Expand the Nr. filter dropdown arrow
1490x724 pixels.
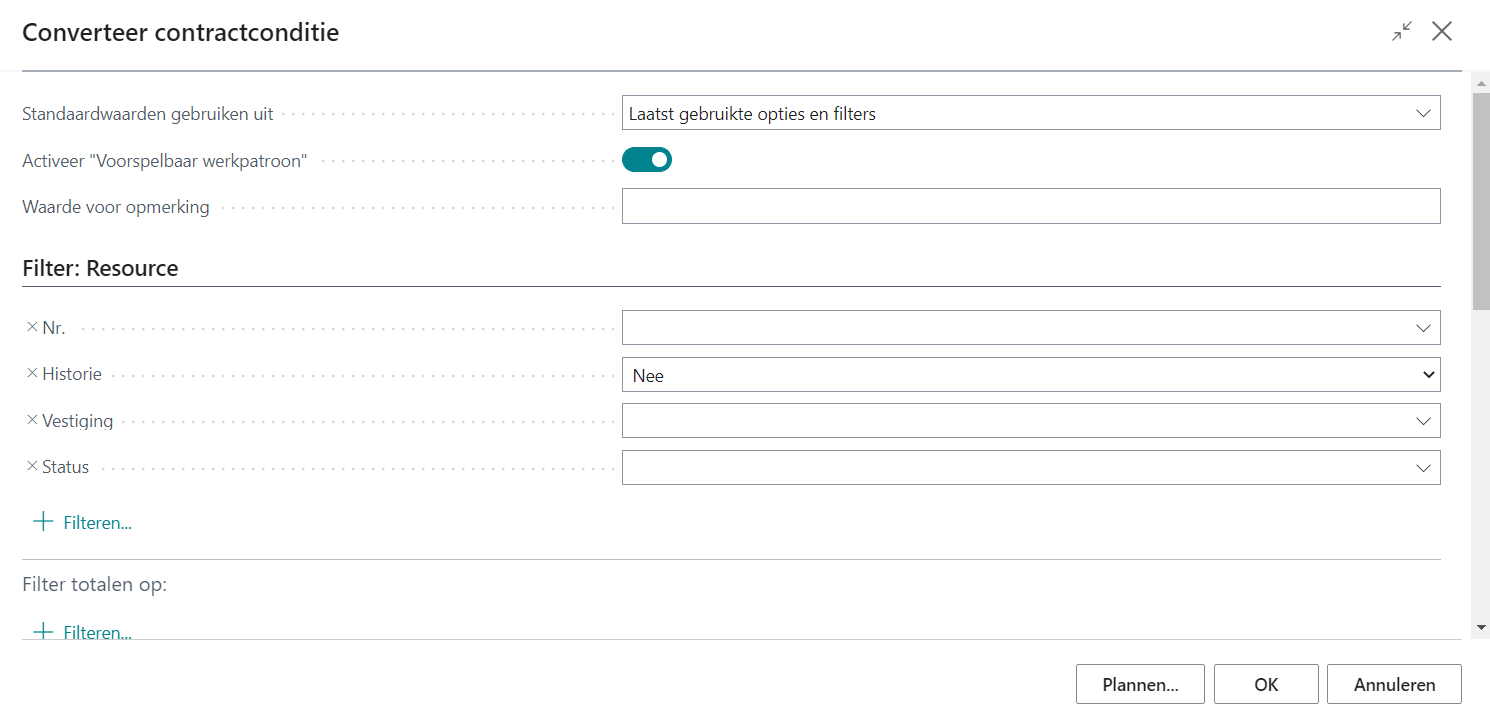pos(1423,328)
